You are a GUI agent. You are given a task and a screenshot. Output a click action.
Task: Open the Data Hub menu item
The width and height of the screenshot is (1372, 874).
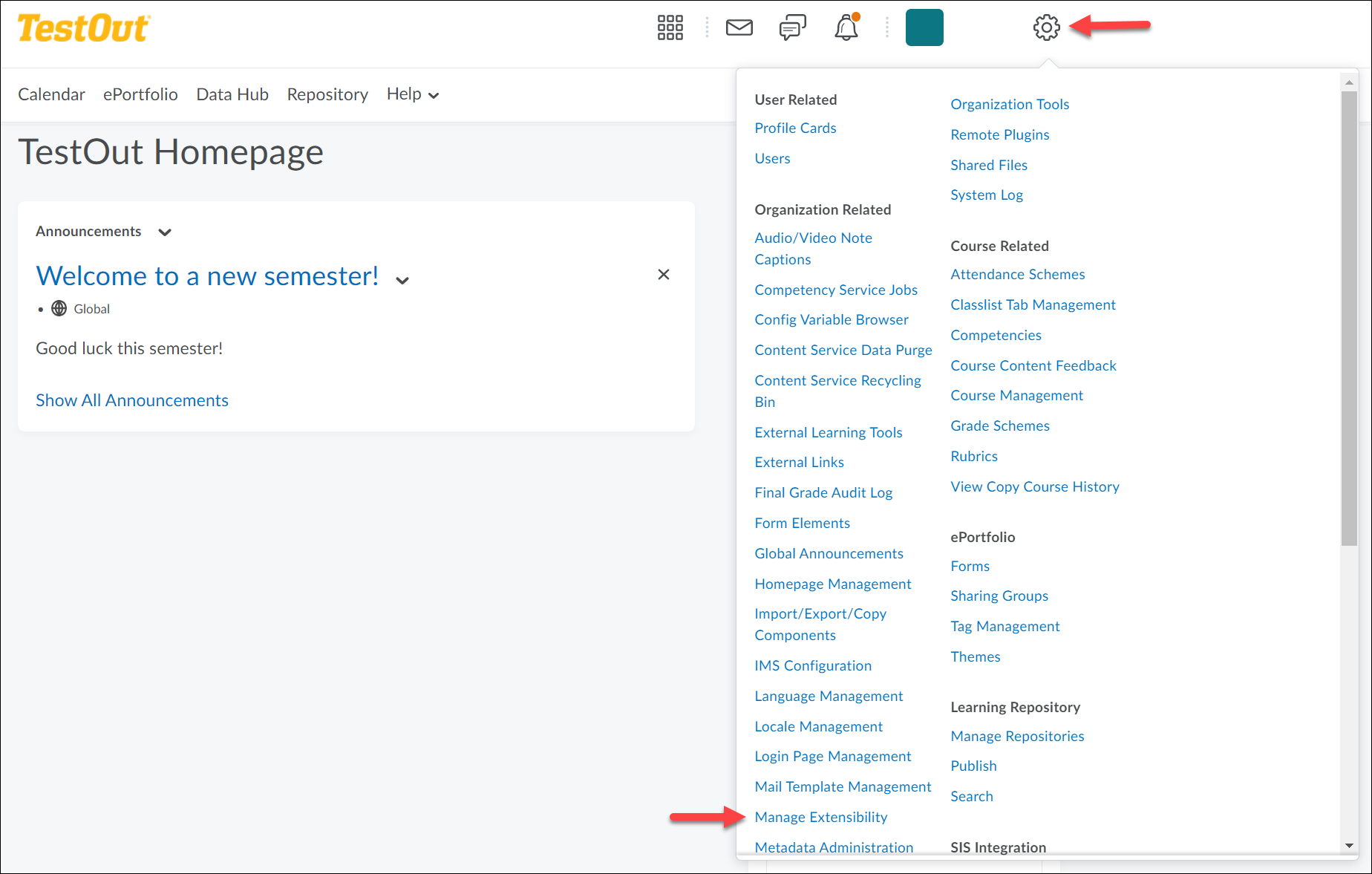232,94
